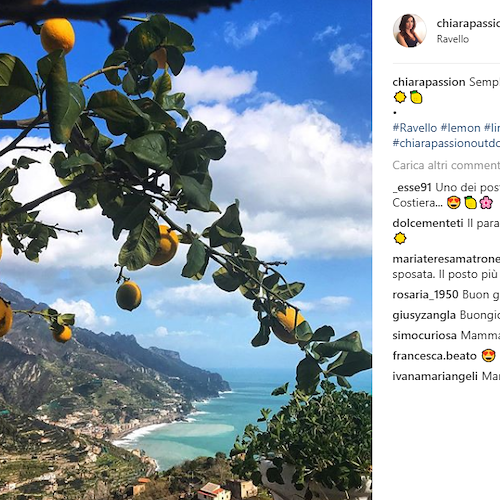This screenshot has width=500, height=500.
Task: Open the #chiarapassionoutdoor hashtag link
Action: point(446,143)
